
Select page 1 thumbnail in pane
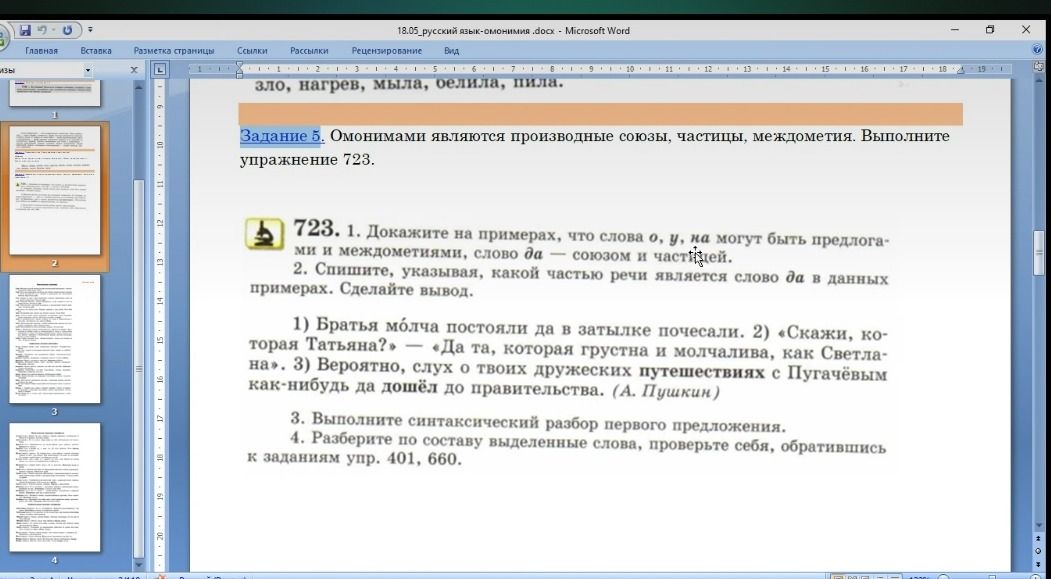(x=54, y=92)
